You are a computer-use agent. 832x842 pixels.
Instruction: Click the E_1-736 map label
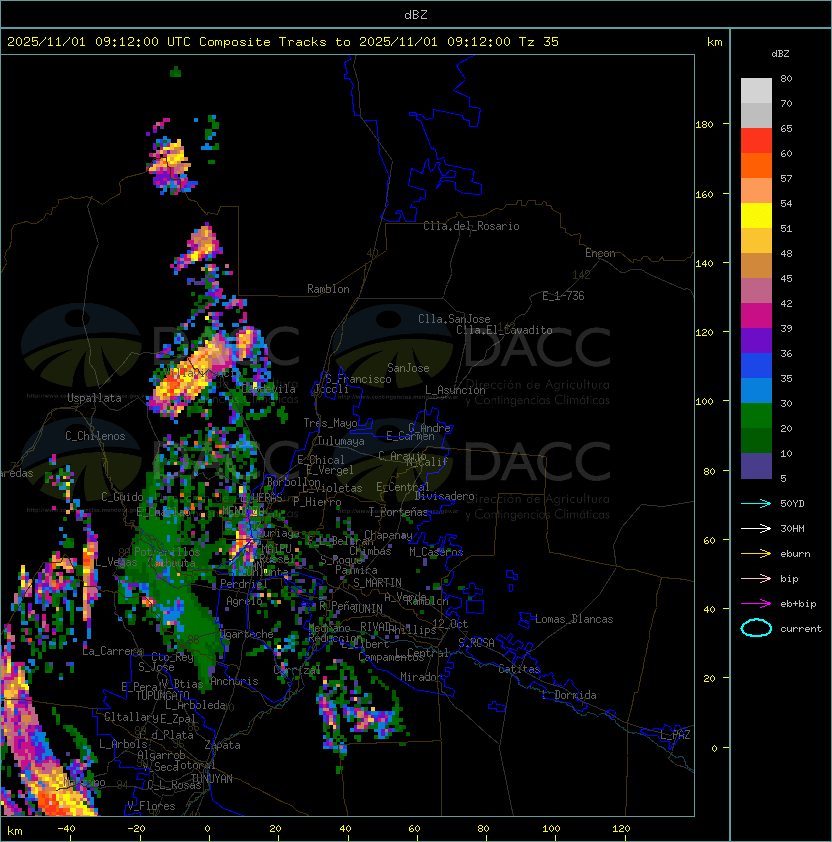563,296
